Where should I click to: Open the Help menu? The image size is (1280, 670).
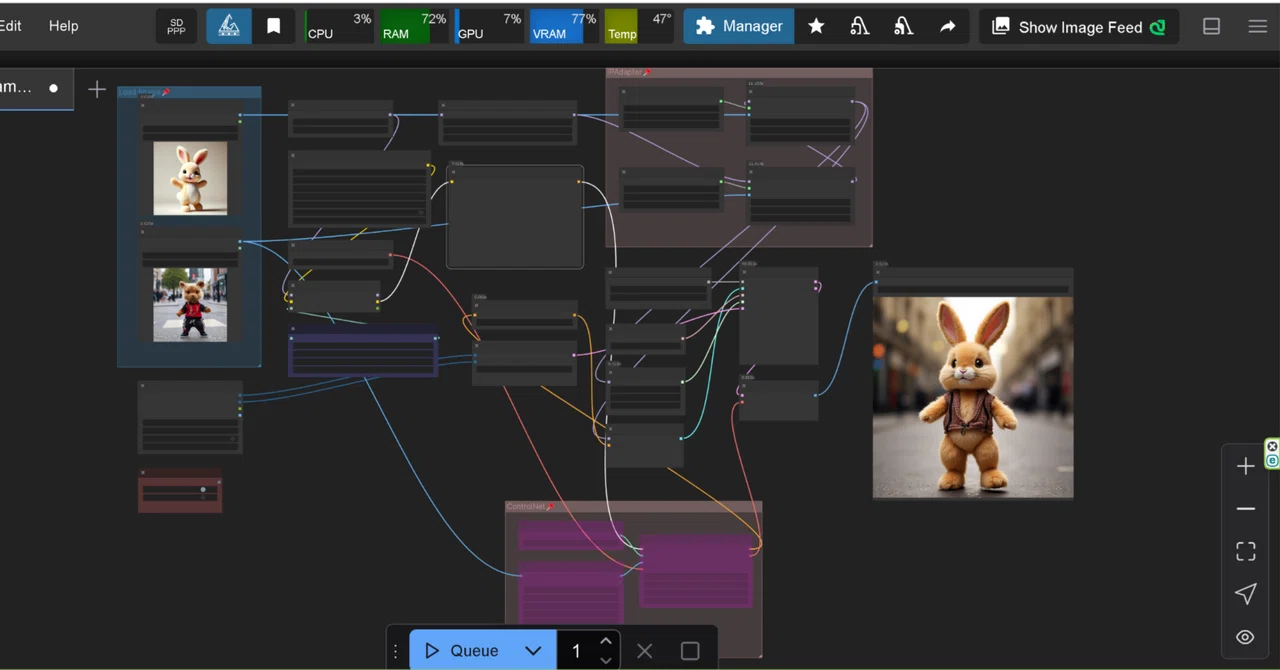coord(63,26)
